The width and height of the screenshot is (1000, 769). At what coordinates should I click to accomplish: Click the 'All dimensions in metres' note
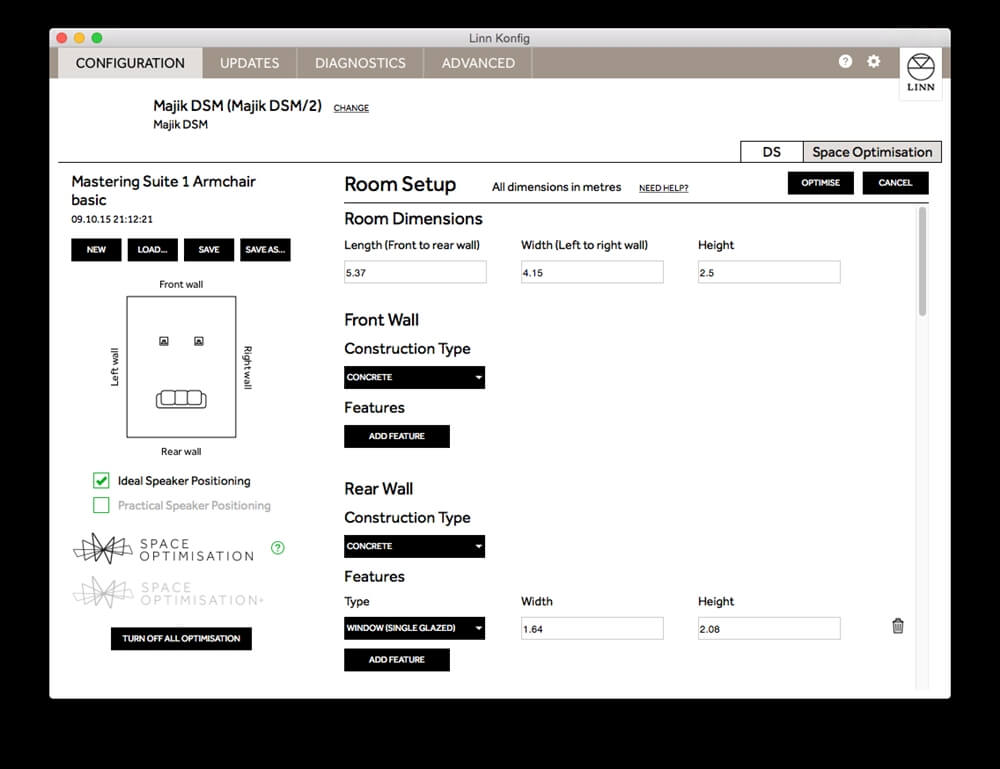point(556,187)
